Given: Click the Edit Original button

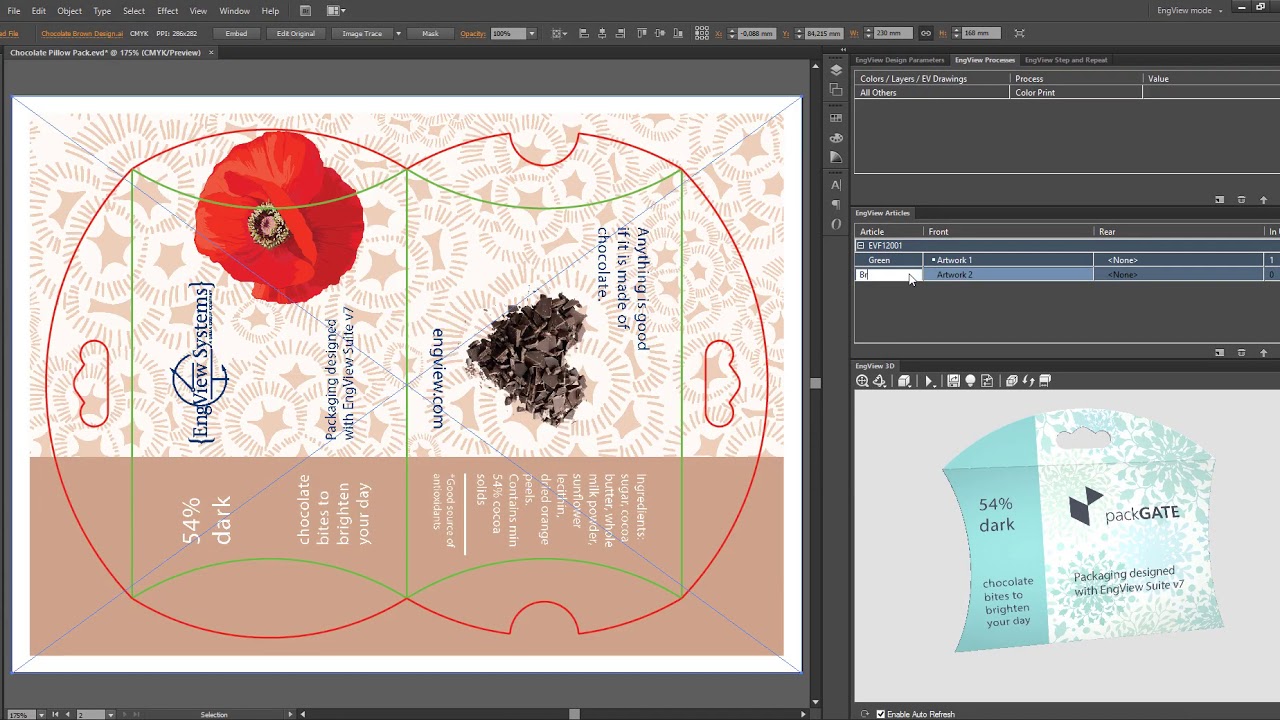Looking at the screenshot, I should coord(296,34).
